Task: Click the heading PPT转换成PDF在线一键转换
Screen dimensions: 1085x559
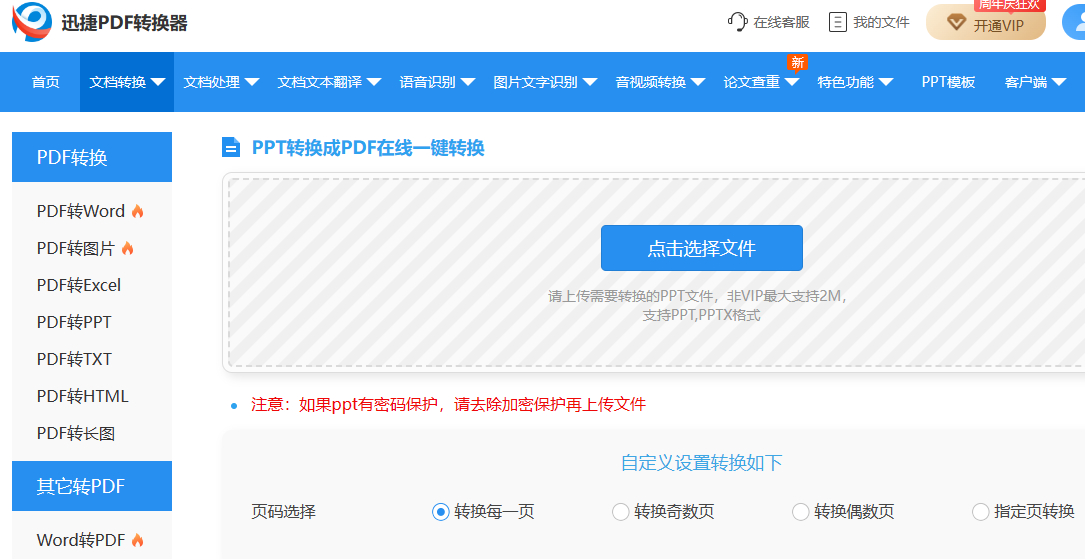Action: click(368, 147)
